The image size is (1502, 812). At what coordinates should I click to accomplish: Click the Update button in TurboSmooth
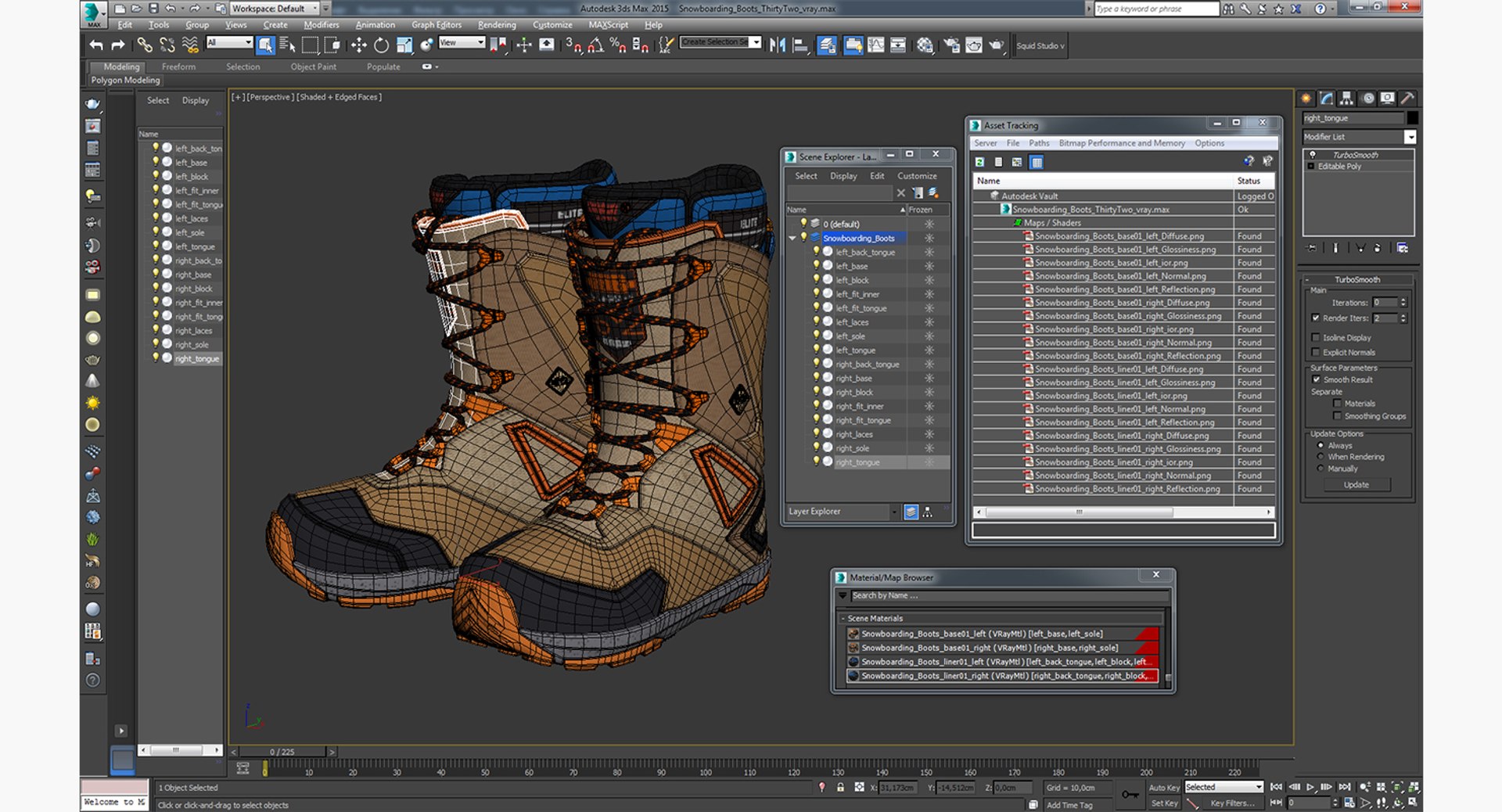(1356, 485)
